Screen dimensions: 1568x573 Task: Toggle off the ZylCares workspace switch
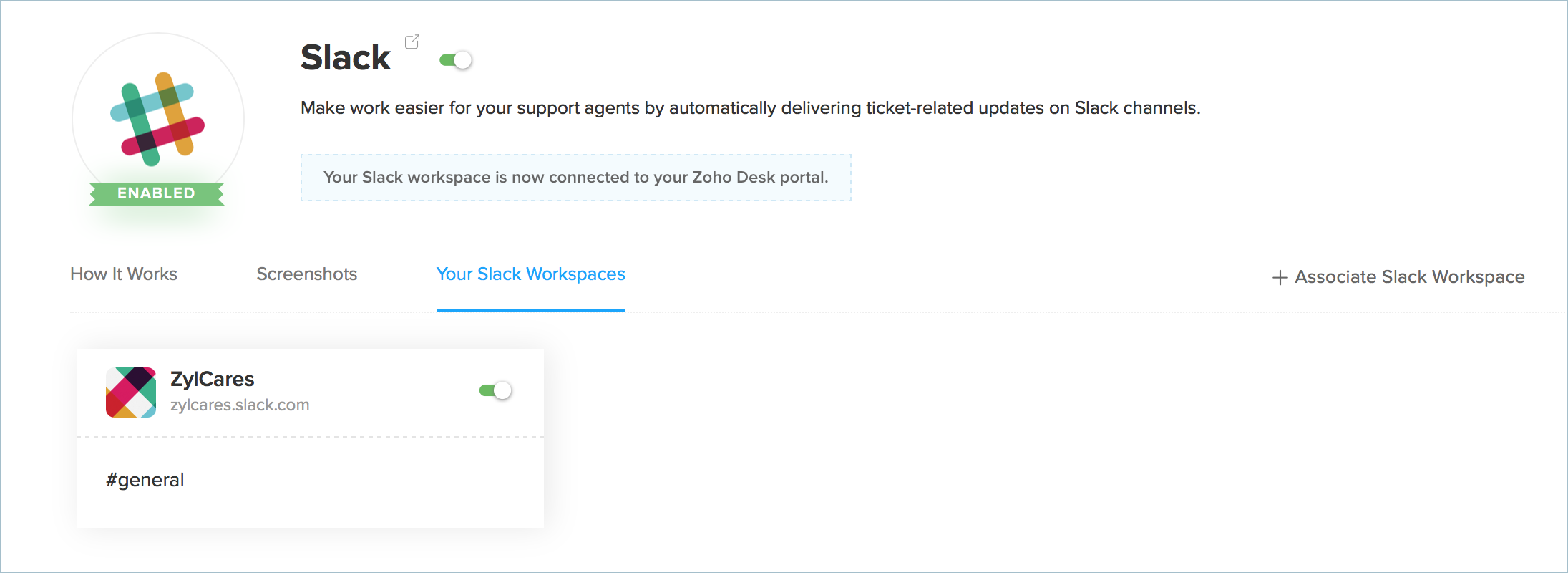click(x=496, y=390)
